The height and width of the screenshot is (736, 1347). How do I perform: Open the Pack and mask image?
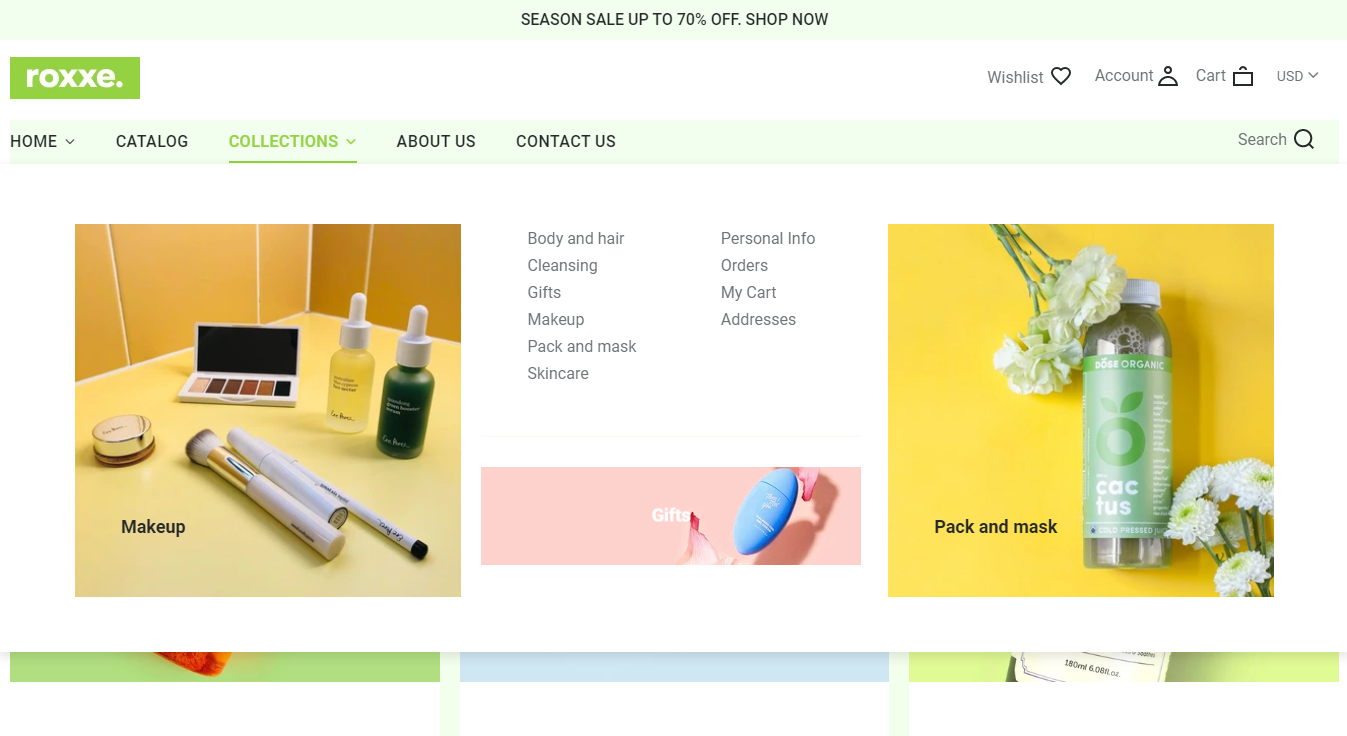pos(1081,410)
